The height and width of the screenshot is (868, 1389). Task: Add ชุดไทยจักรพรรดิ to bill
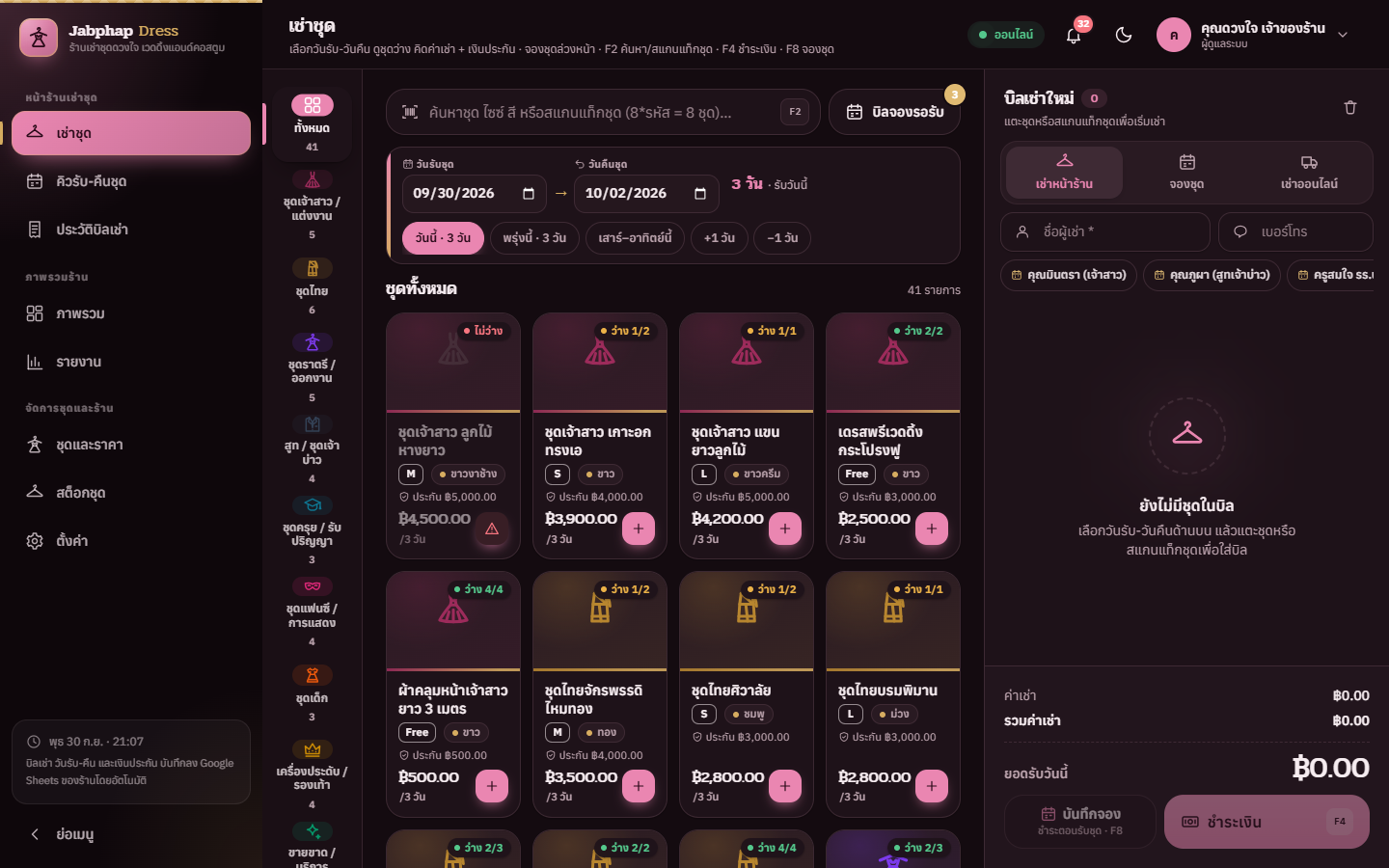(x=639, y=787)
